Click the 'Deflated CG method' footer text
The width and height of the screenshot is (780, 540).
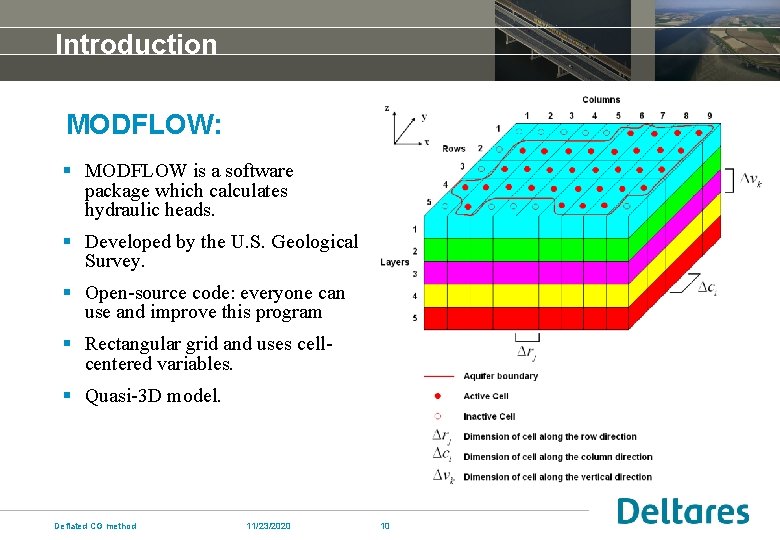pyautogui.click(x=95, y=526)
